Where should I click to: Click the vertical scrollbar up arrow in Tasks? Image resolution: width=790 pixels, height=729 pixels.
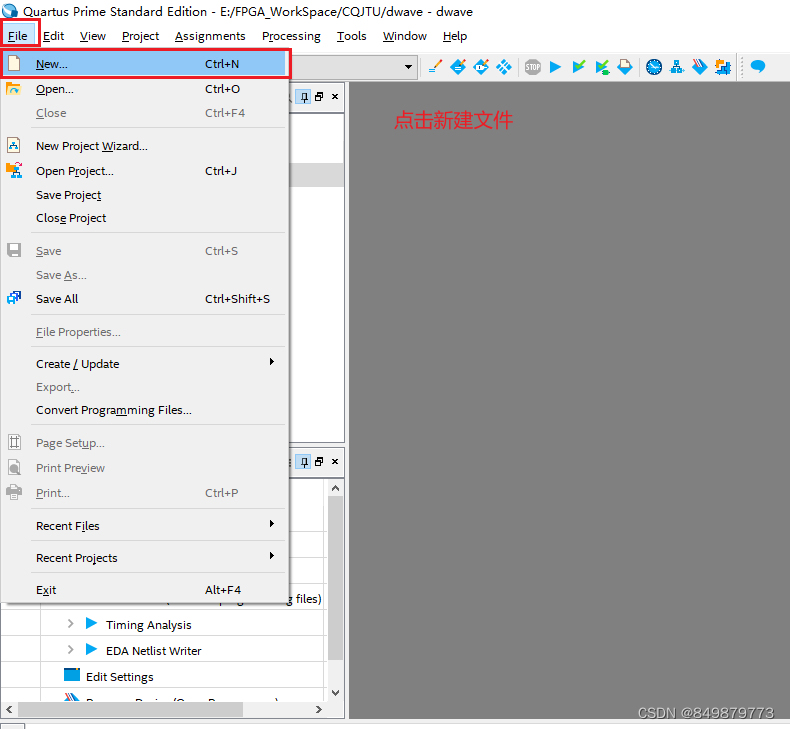coord(336,488)
